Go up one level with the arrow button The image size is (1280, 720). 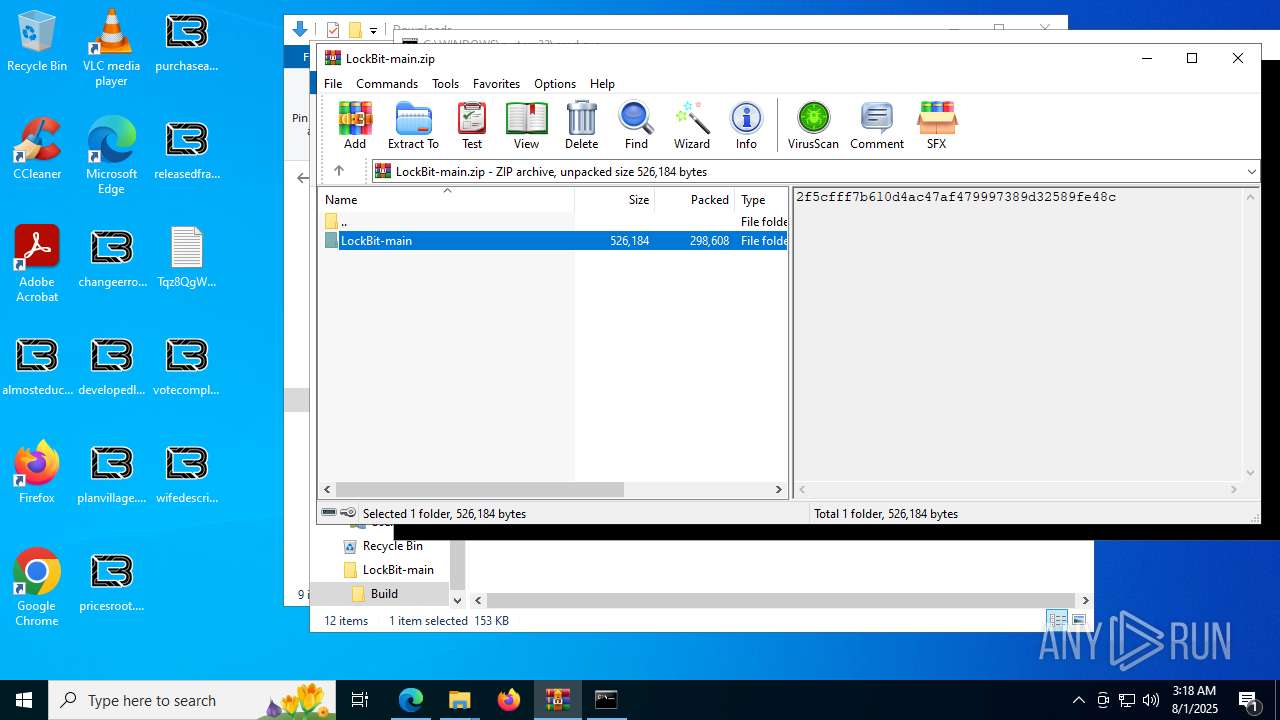pos(339,171)
